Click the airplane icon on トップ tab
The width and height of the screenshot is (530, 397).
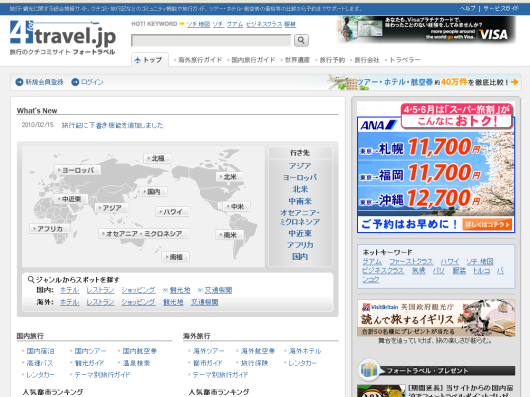pyautogui.click(x=138, y=60)
